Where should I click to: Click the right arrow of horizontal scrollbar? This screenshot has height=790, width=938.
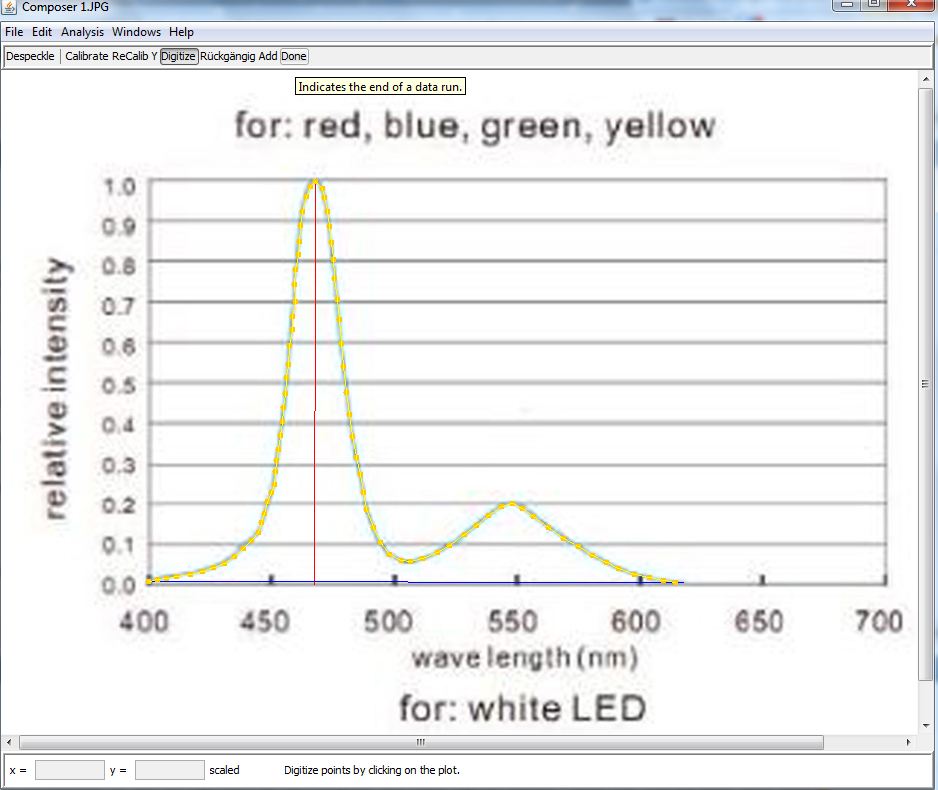tap(908, 743)
